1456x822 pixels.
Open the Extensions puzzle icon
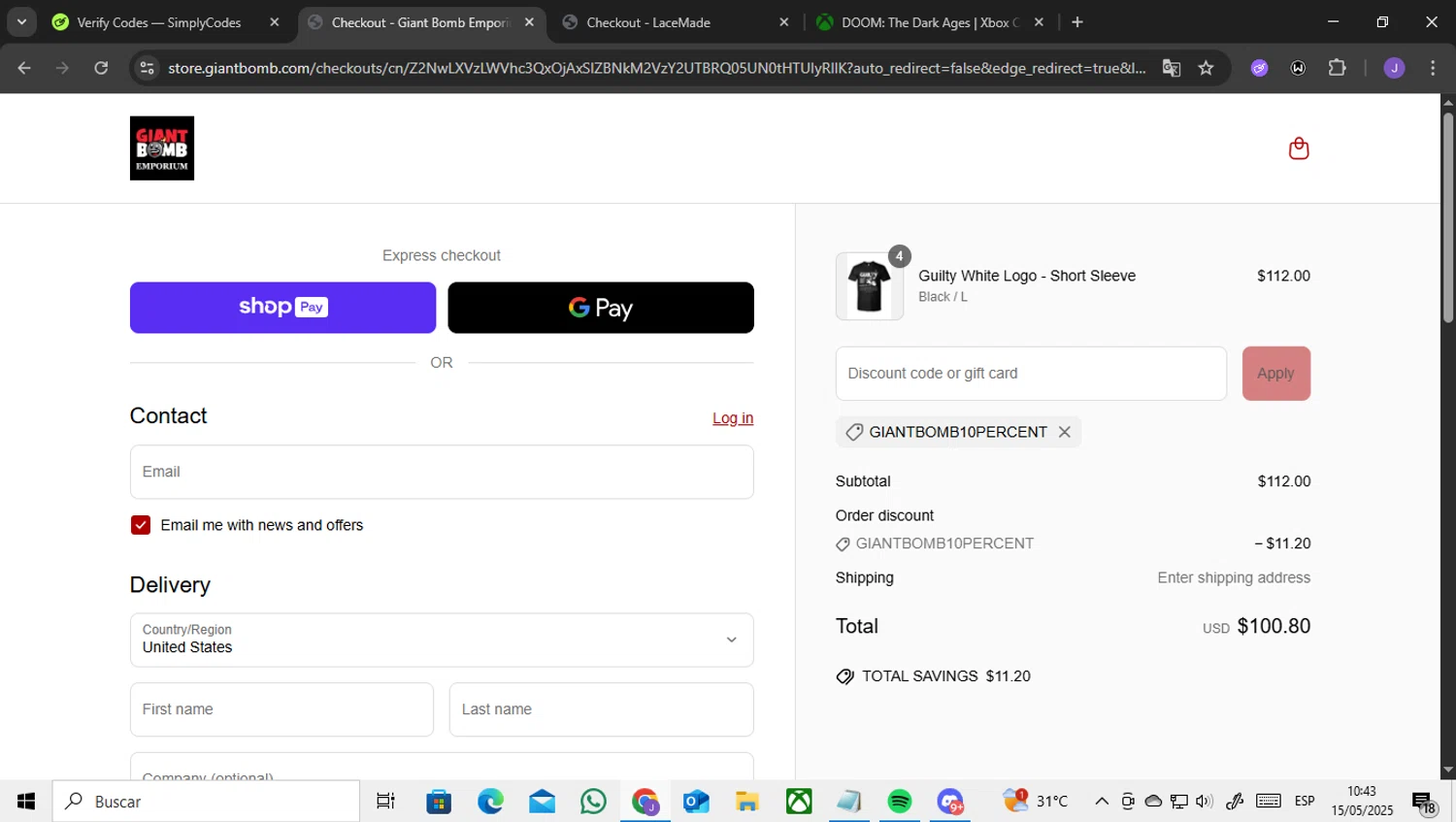pyautogui.click(x=1337, y=68)
